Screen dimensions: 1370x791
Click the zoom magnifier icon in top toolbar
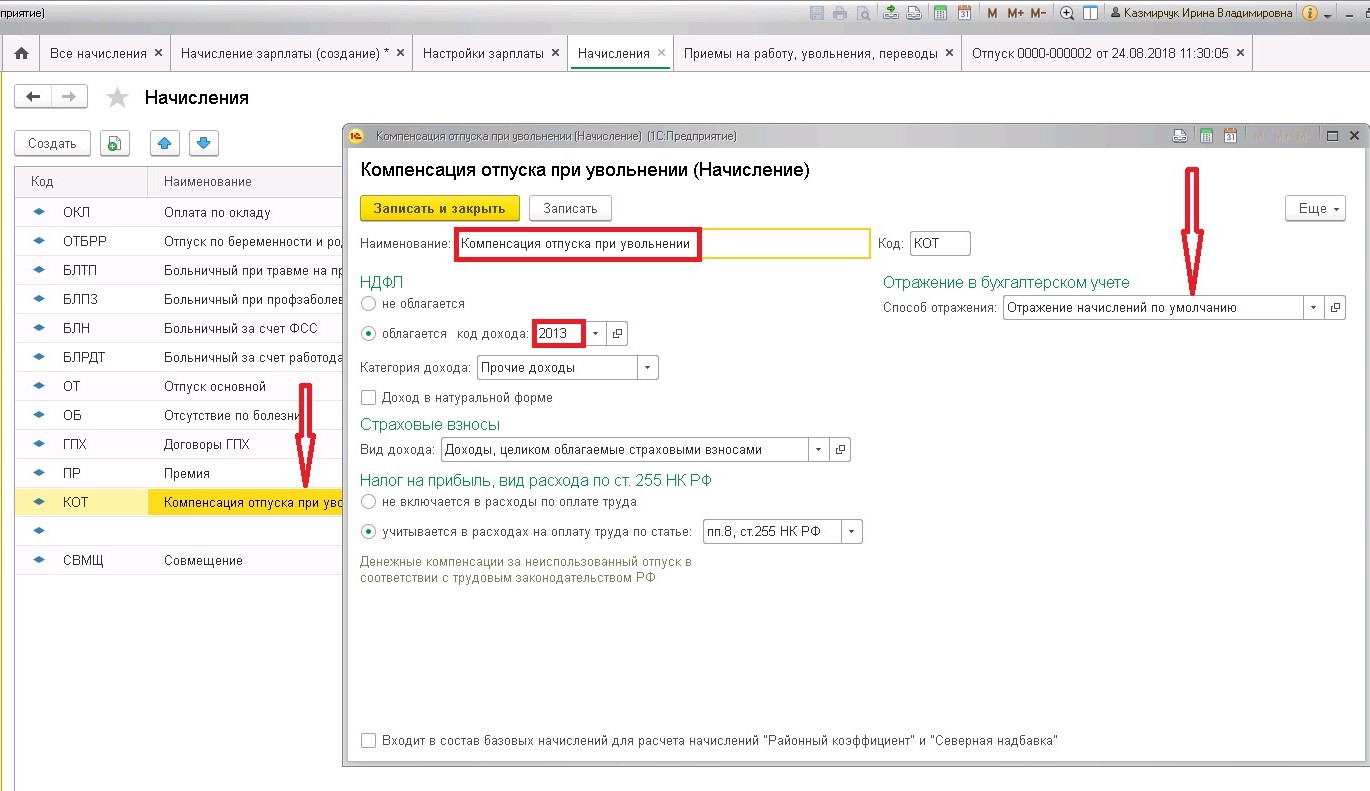1067,13
